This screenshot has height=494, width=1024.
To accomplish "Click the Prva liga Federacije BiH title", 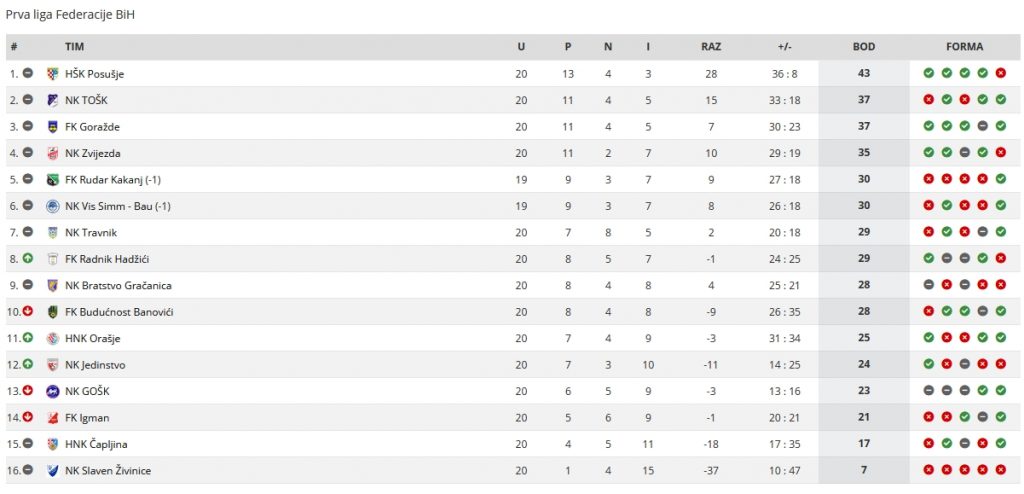I will (x=70, y=14).
